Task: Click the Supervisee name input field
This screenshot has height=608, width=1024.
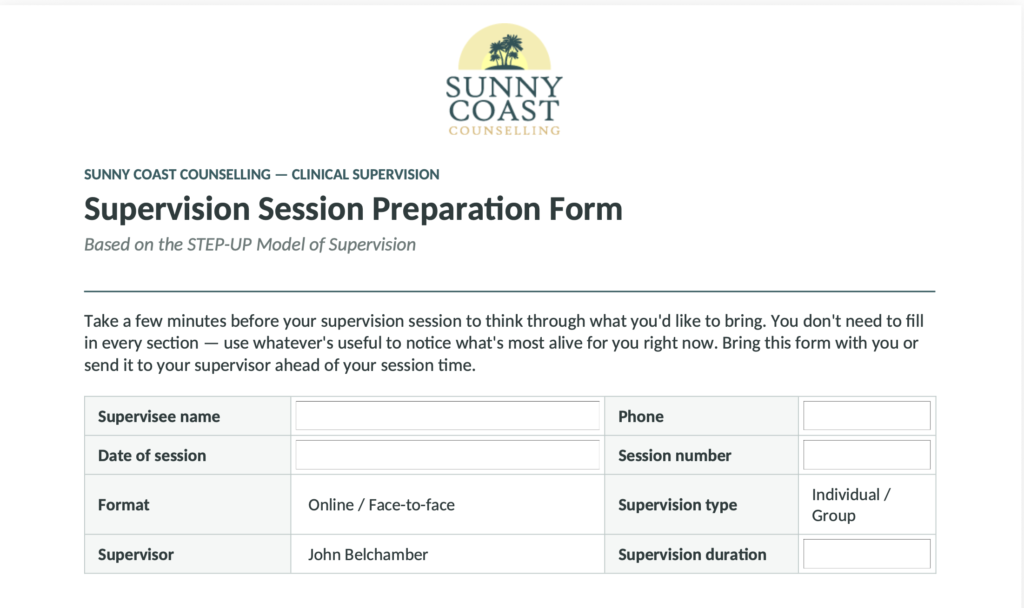Action: (447, 415)
